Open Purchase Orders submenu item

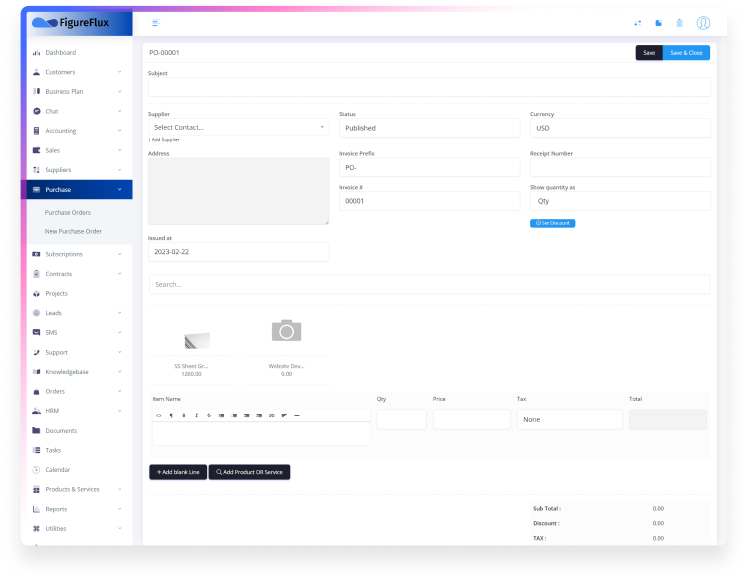[x=68, y=212]
